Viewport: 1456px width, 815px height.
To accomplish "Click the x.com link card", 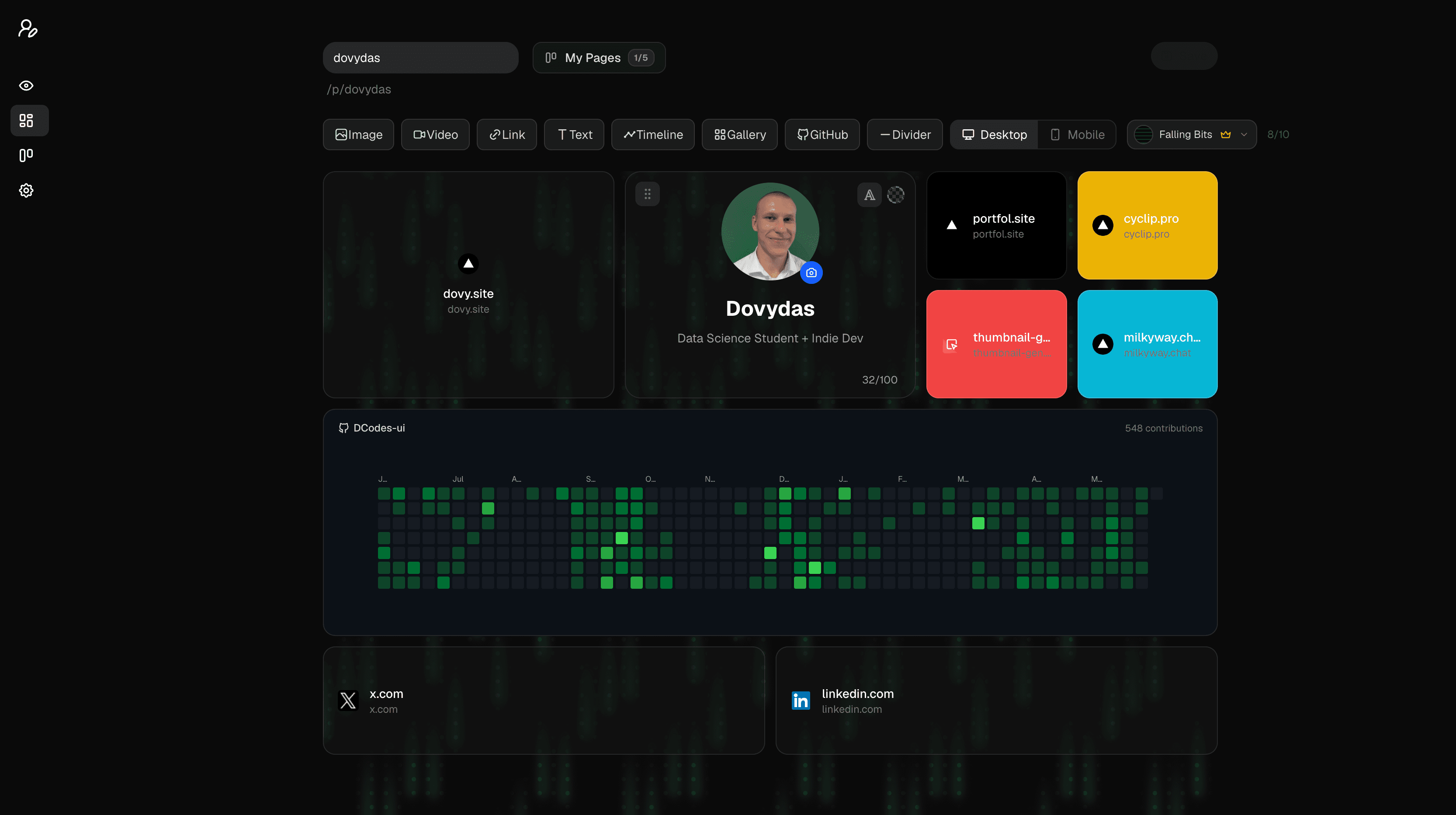I will [544, 700].
